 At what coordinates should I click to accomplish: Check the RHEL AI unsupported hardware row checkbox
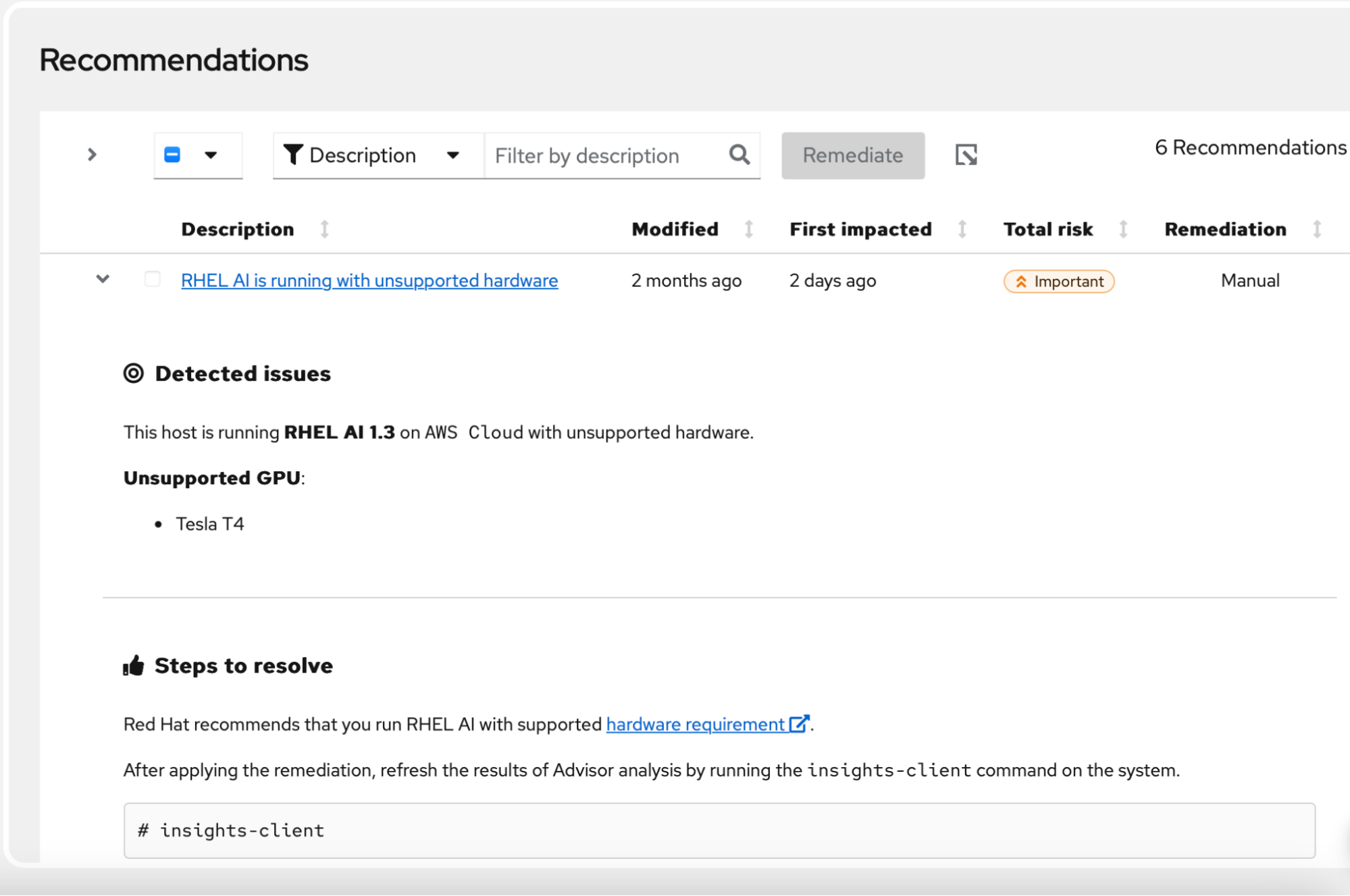click(153, 280)
